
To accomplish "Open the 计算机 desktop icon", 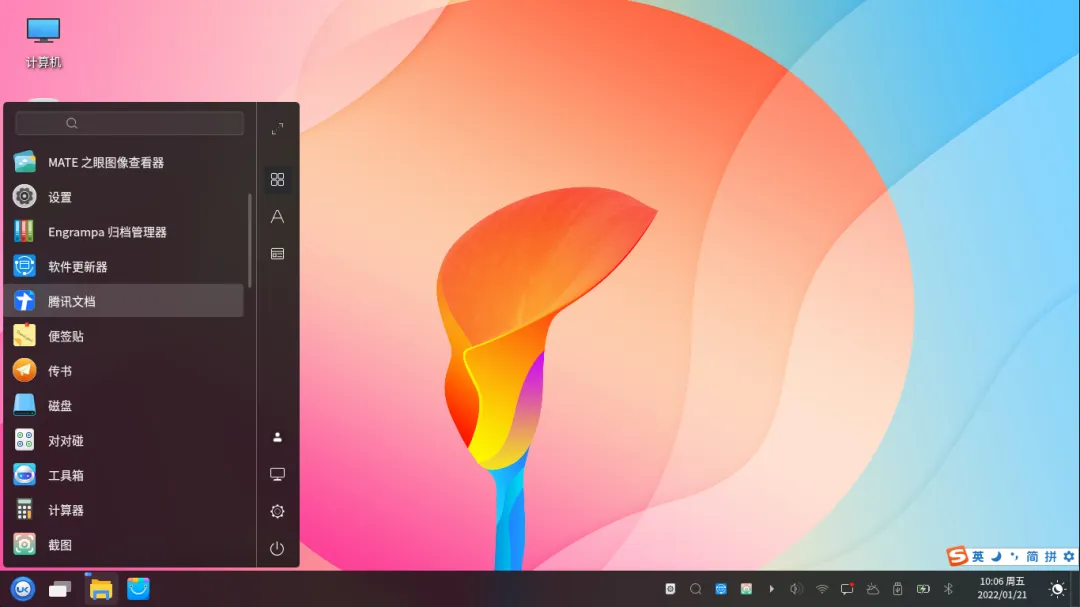I will point(43,43).
